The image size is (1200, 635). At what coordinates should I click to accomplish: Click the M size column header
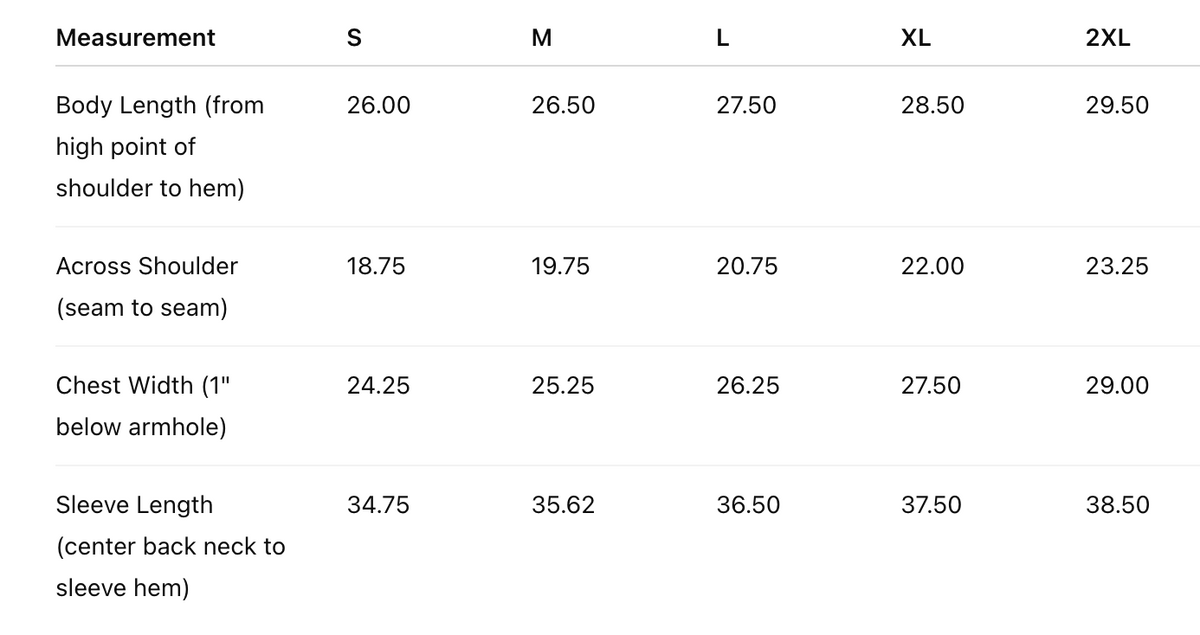point(542,38)
